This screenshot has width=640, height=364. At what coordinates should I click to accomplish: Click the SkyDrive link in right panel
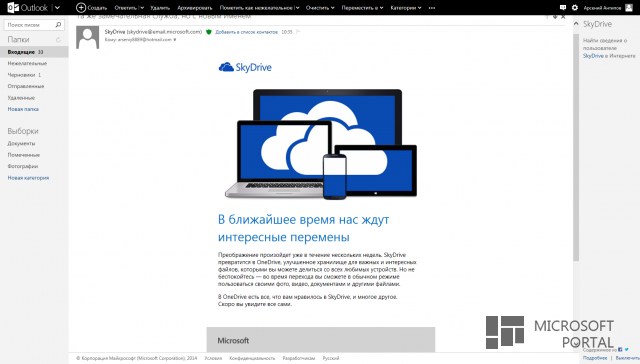pos(593,55)
